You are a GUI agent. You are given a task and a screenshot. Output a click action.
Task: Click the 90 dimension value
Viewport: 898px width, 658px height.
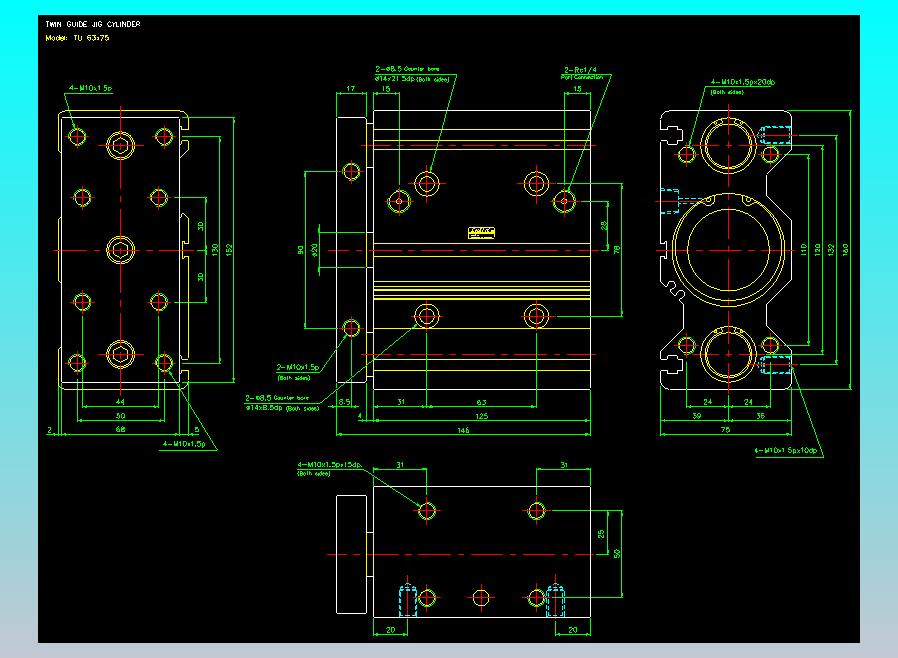pos(300,250)
